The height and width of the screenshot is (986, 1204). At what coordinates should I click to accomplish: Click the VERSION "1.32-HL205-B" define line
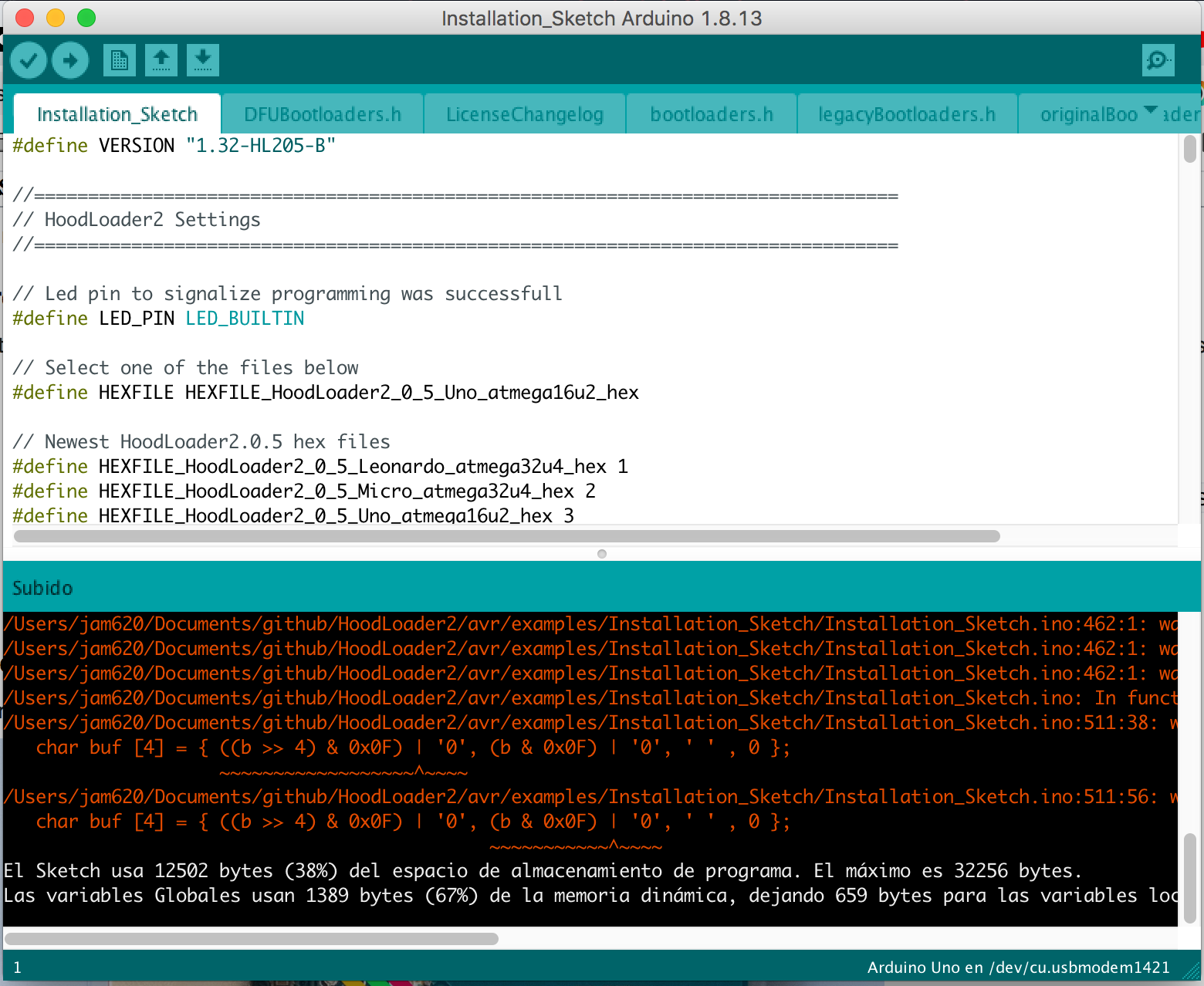(174, 145)
